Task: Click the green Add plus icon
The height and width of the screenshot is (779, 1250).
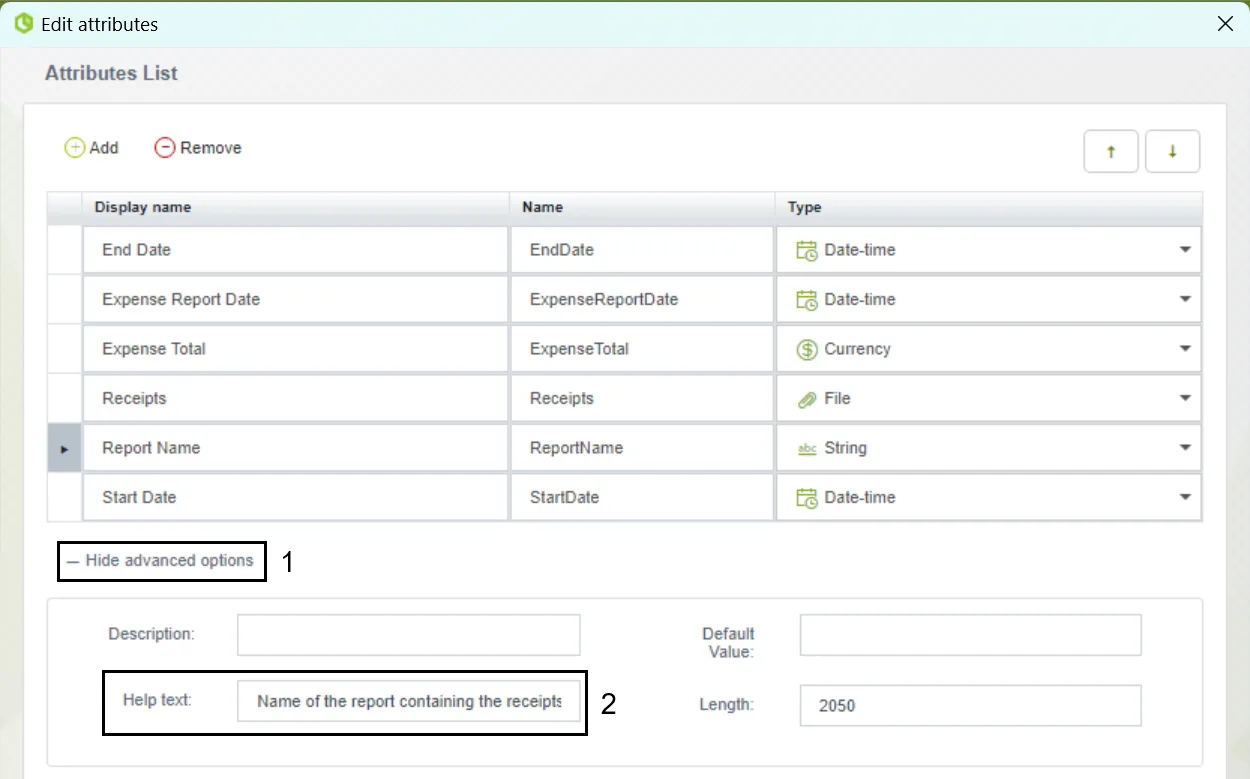Action: [x=75, y=148]
